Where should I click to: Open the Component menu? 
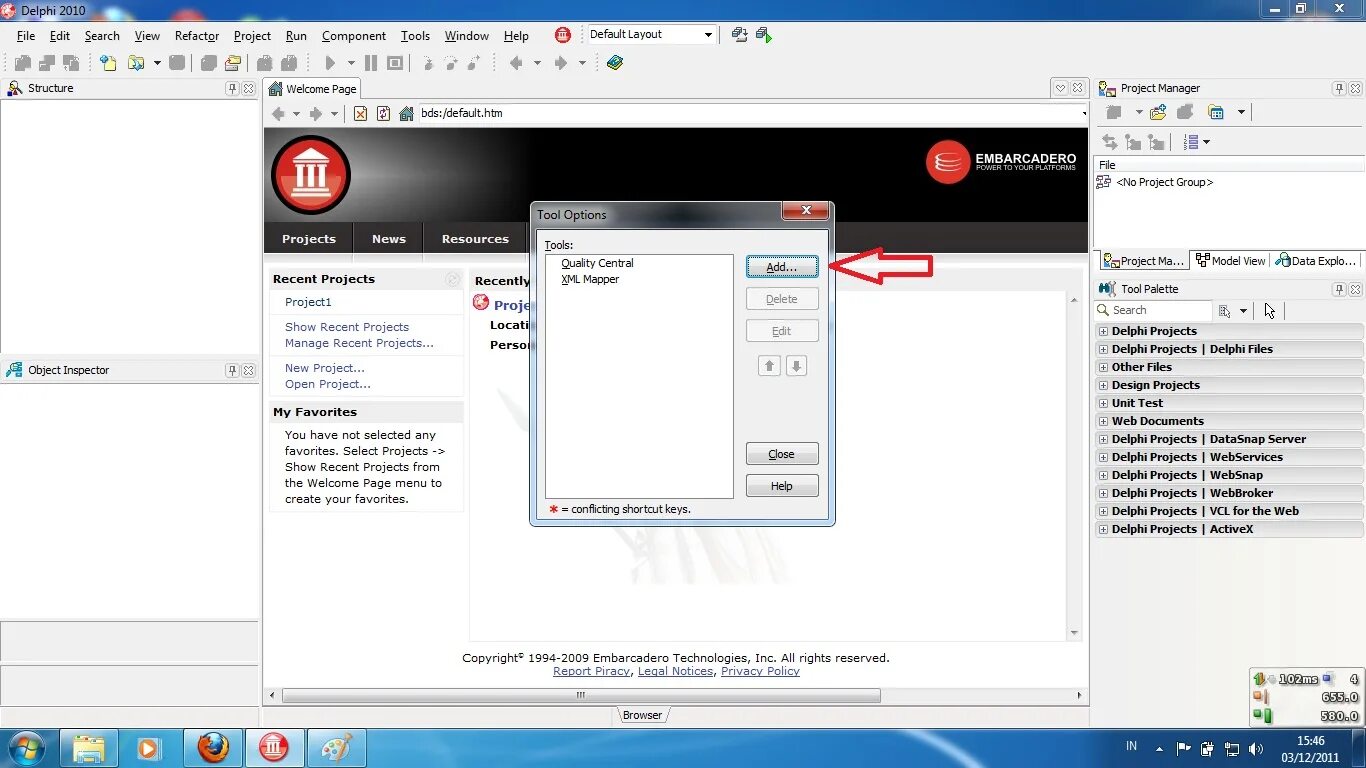pyautogui.click(x=353, y=36)
